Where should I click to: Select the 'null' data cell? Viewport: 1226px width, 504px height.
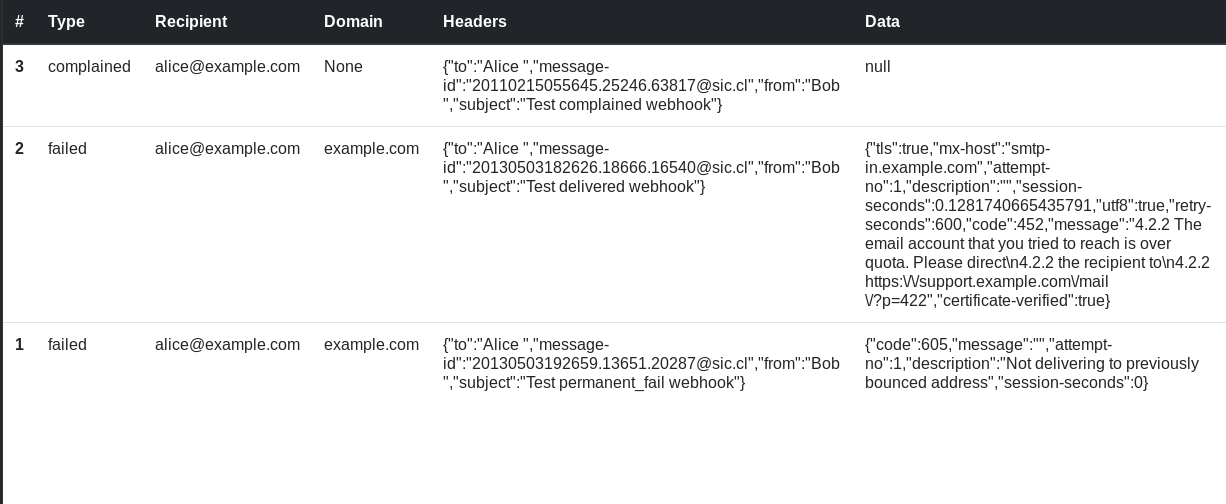pyautogui.click(x=877, y=67)
